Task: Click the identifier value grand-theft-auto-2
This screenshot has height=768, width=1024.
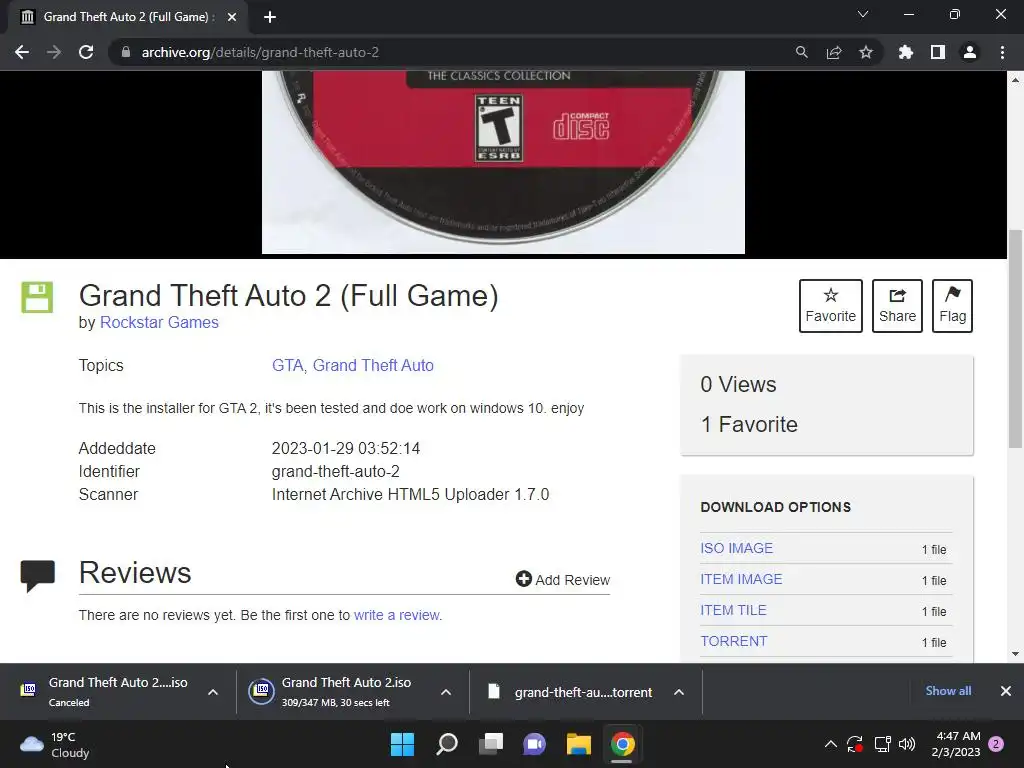Action: tap(336, 472)
